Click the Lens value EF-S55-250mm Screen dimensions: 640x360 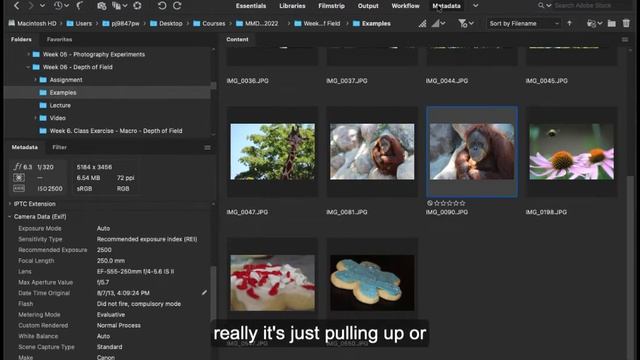click(x=136, y=271)
